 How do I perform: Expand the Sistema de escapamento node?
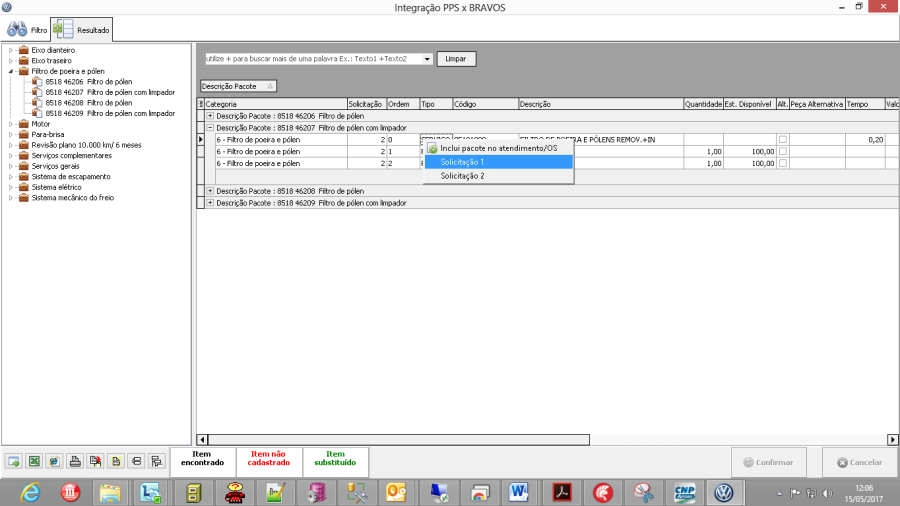pos(10,177)
